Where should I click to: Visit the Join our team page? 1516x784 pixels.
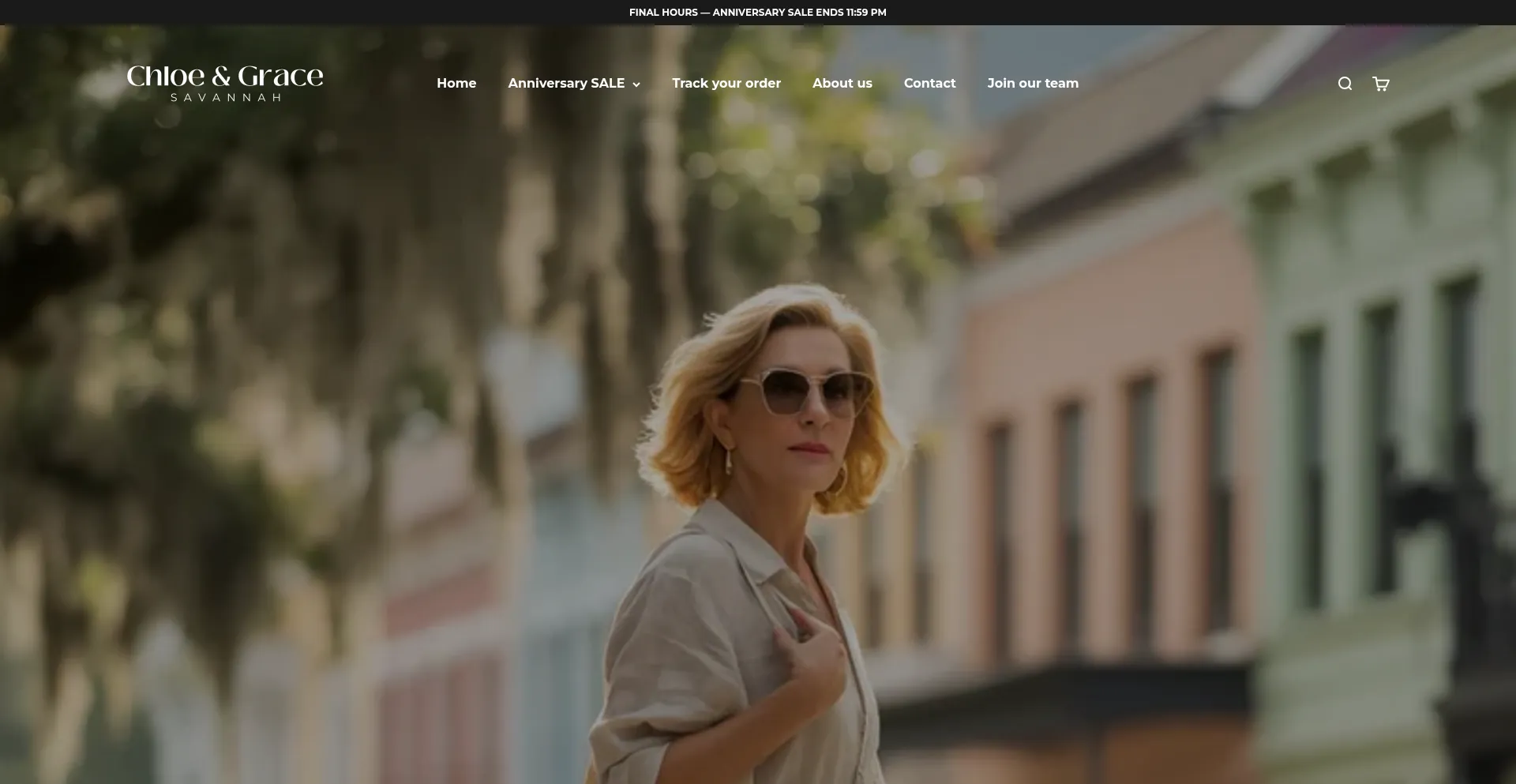click(x=1032, y=83)
